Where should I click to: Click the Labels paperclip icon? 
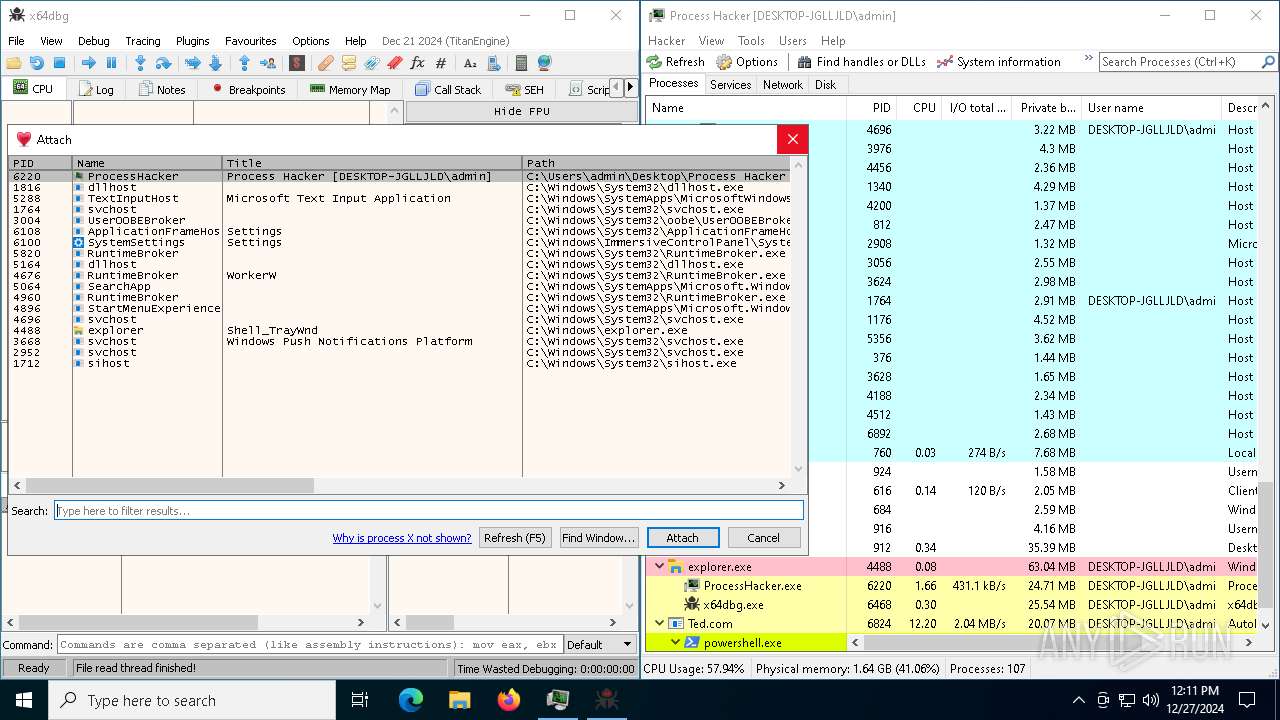[371, 63]
